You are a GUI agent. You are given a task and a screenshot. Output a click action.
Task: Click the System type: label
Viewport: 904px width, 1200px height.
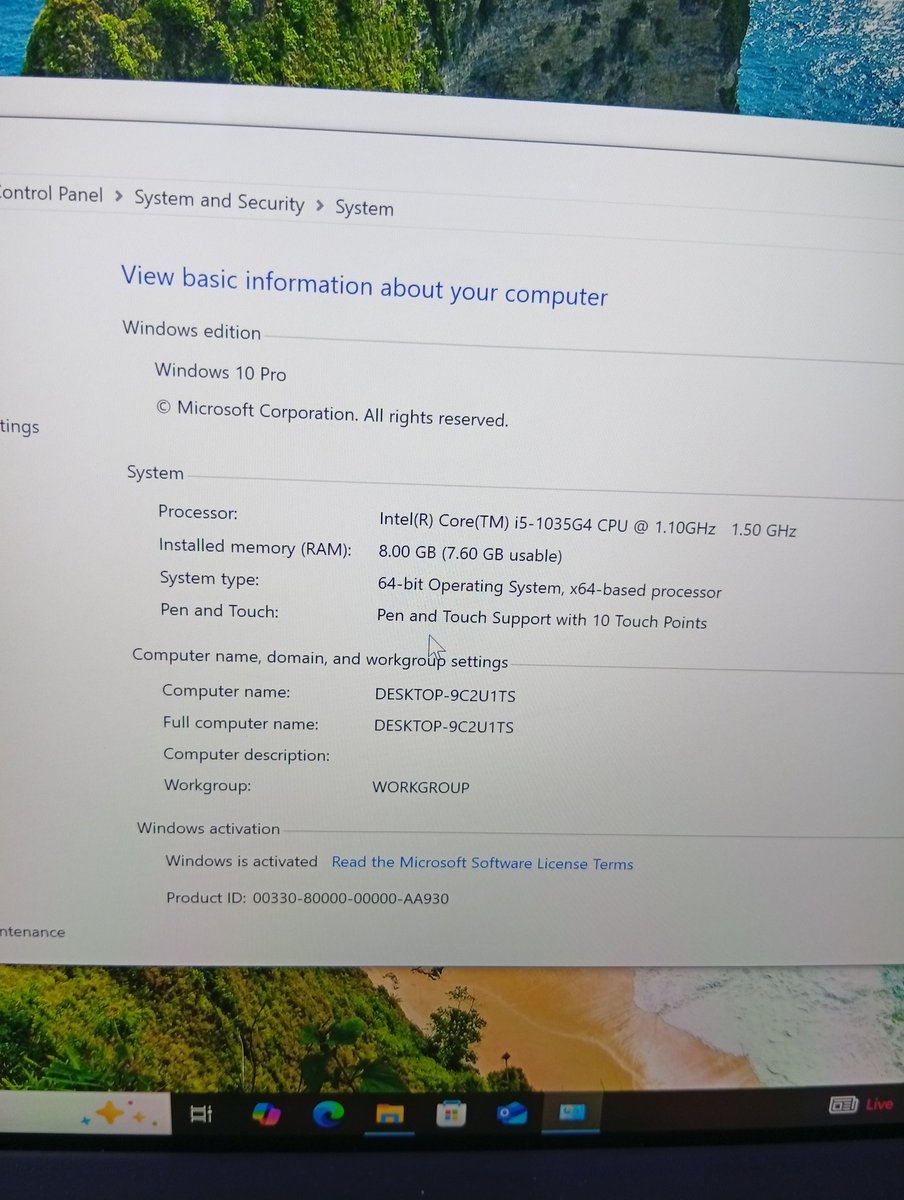click(209, 579)
